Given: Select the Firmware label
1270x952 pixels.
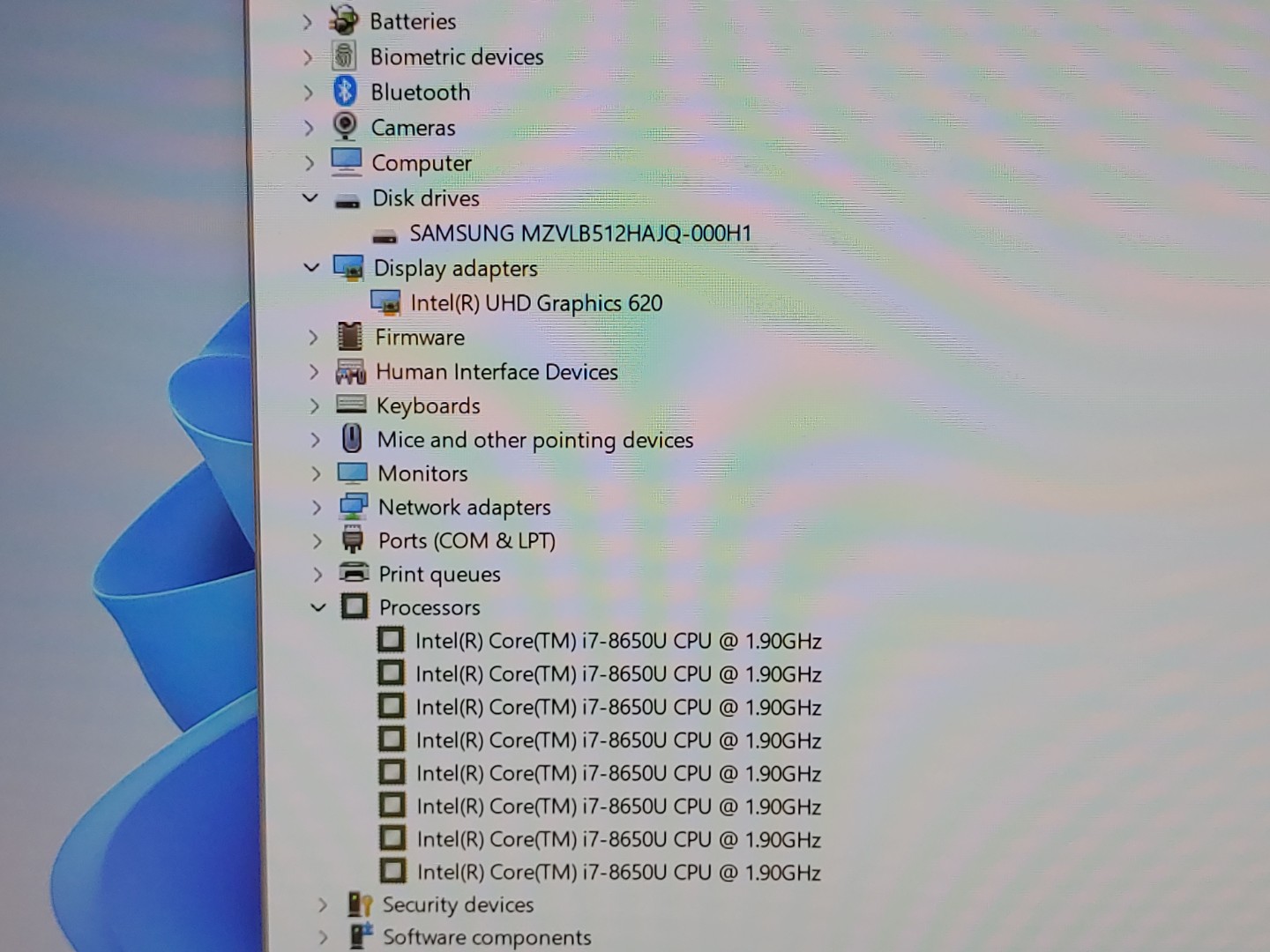Looking at the screenshot, I should [420, 337].
